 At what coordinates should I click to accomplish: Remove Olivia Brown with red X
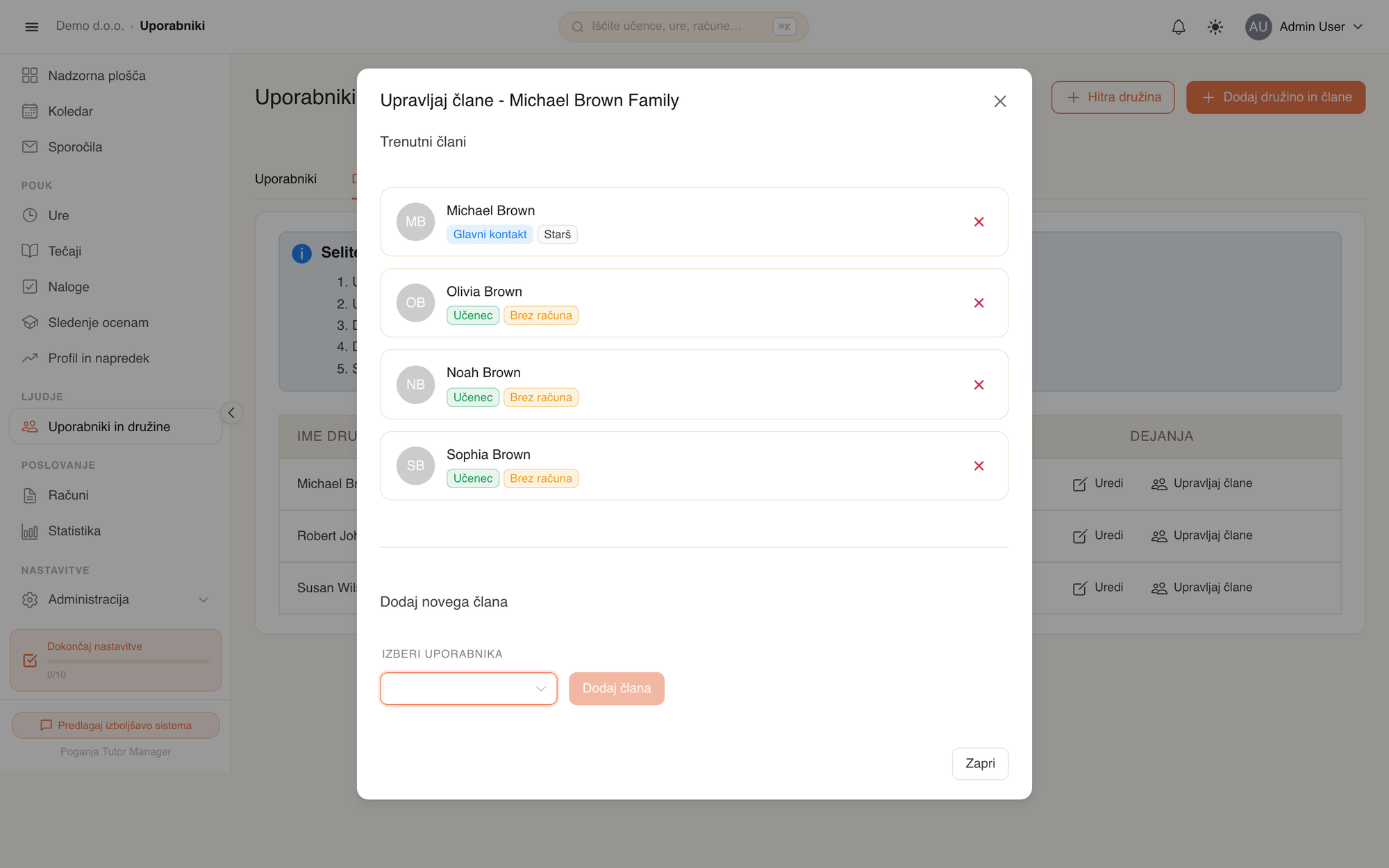(979, 303)
